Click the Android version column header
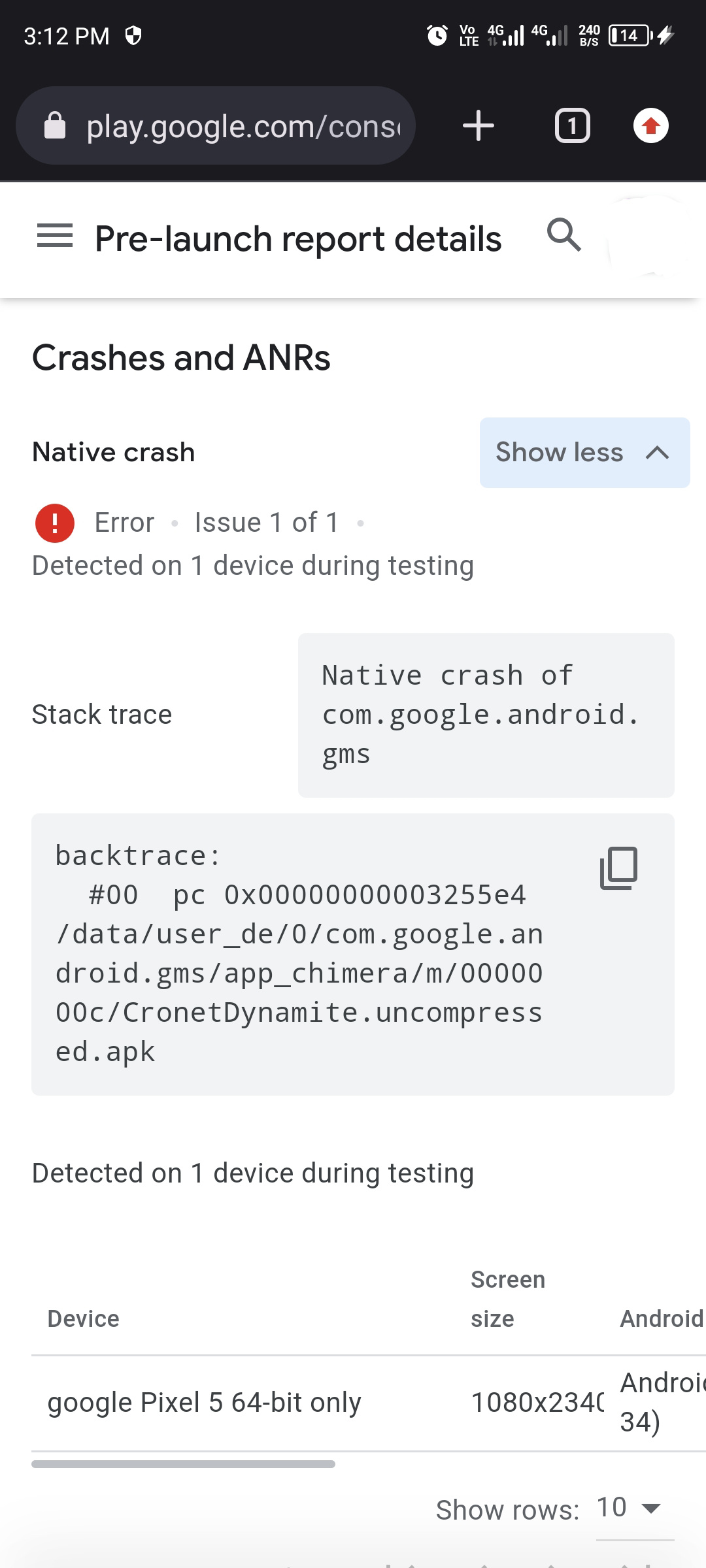706x1568 pixels. coord(660,1319)
